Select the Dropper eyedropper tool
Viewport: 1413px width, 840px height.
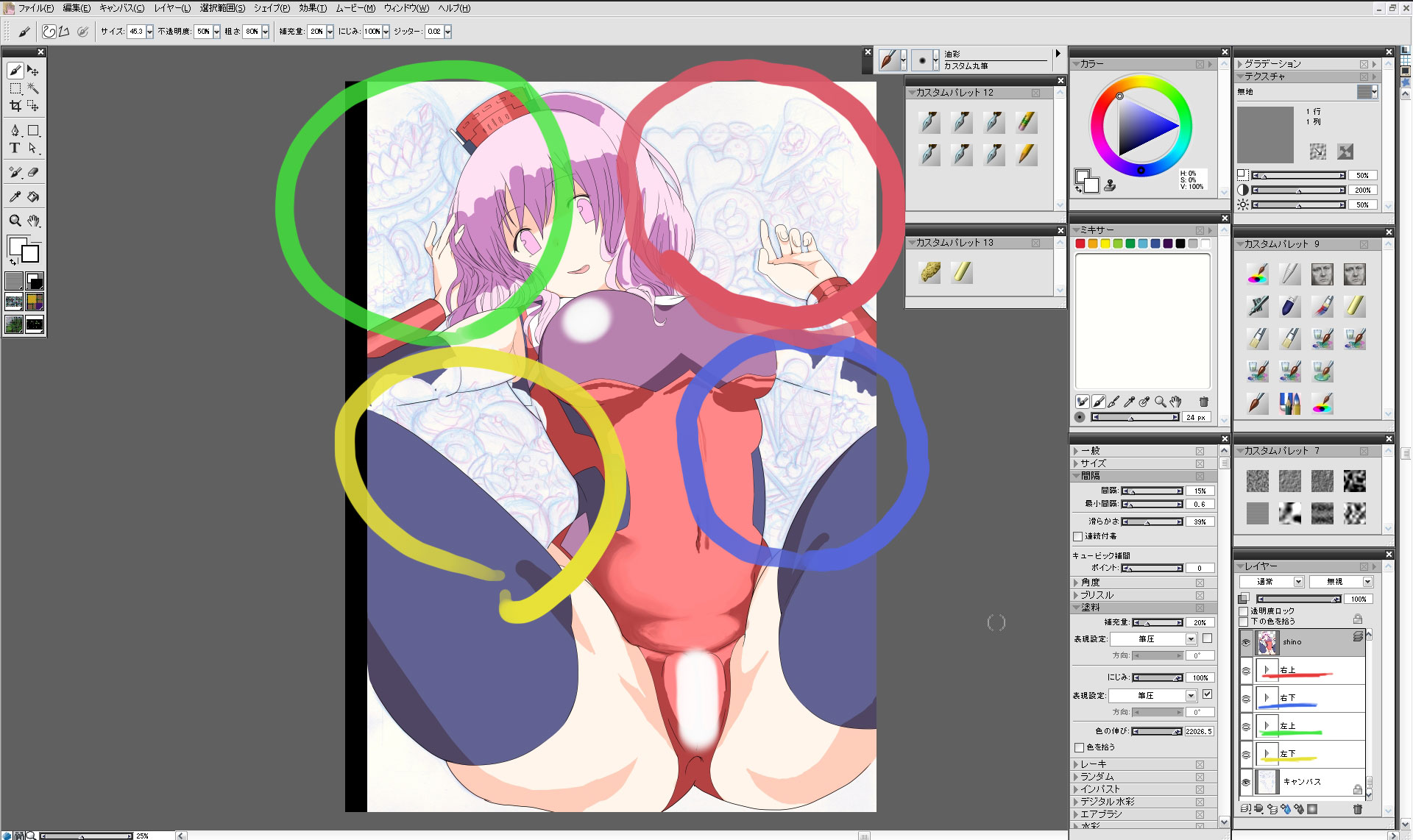(x=15, y=196)
